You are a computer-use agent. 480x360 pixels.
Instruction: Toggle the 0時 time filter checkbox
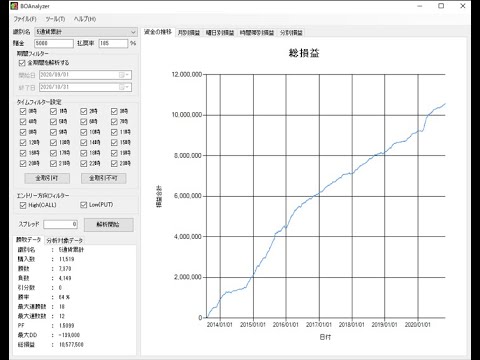(x=23, y=111)
